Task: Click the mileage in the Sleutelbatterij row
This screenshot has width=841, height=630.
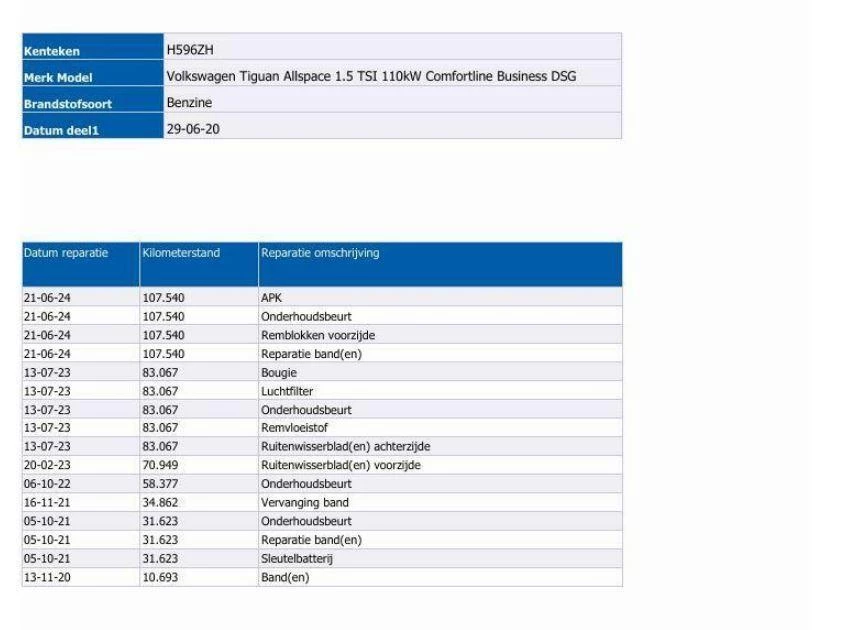Action: tap(160, 559)
